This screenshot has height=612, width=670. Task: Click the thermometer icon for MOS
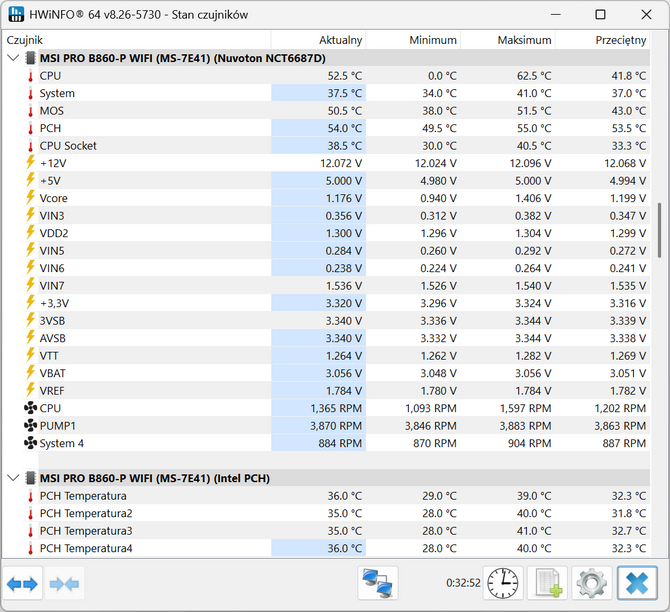click(x=30, y=111)
